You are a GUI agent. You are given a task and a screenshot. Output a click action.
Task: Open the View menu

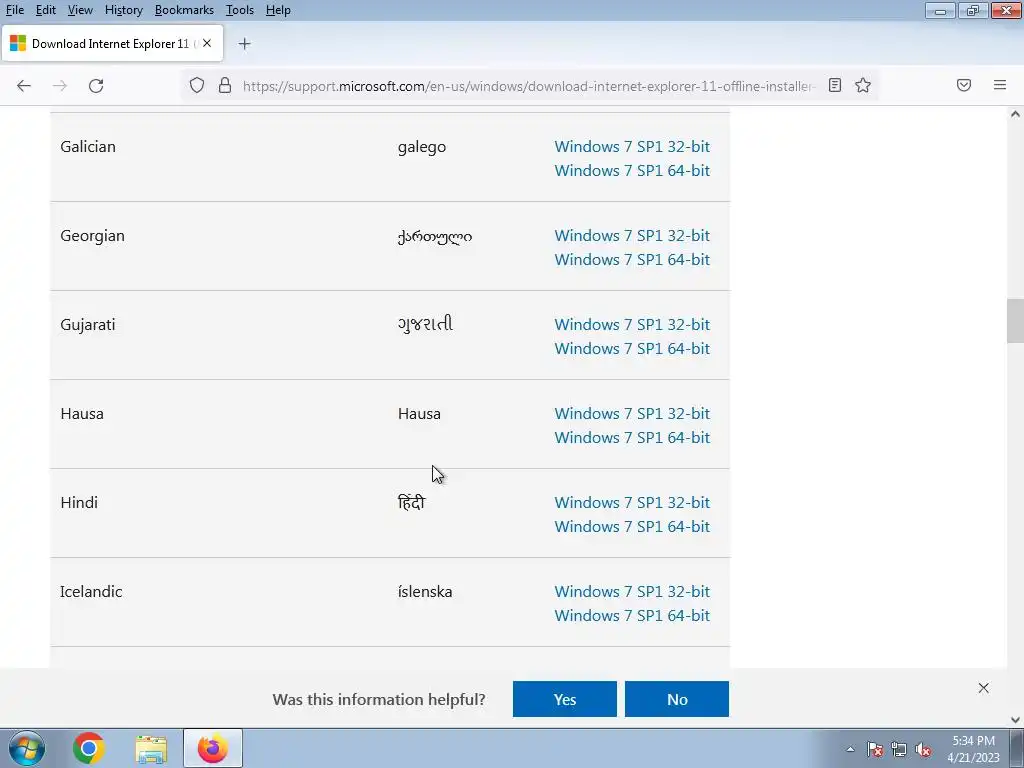pyautogui.click(x=80, y=10)
